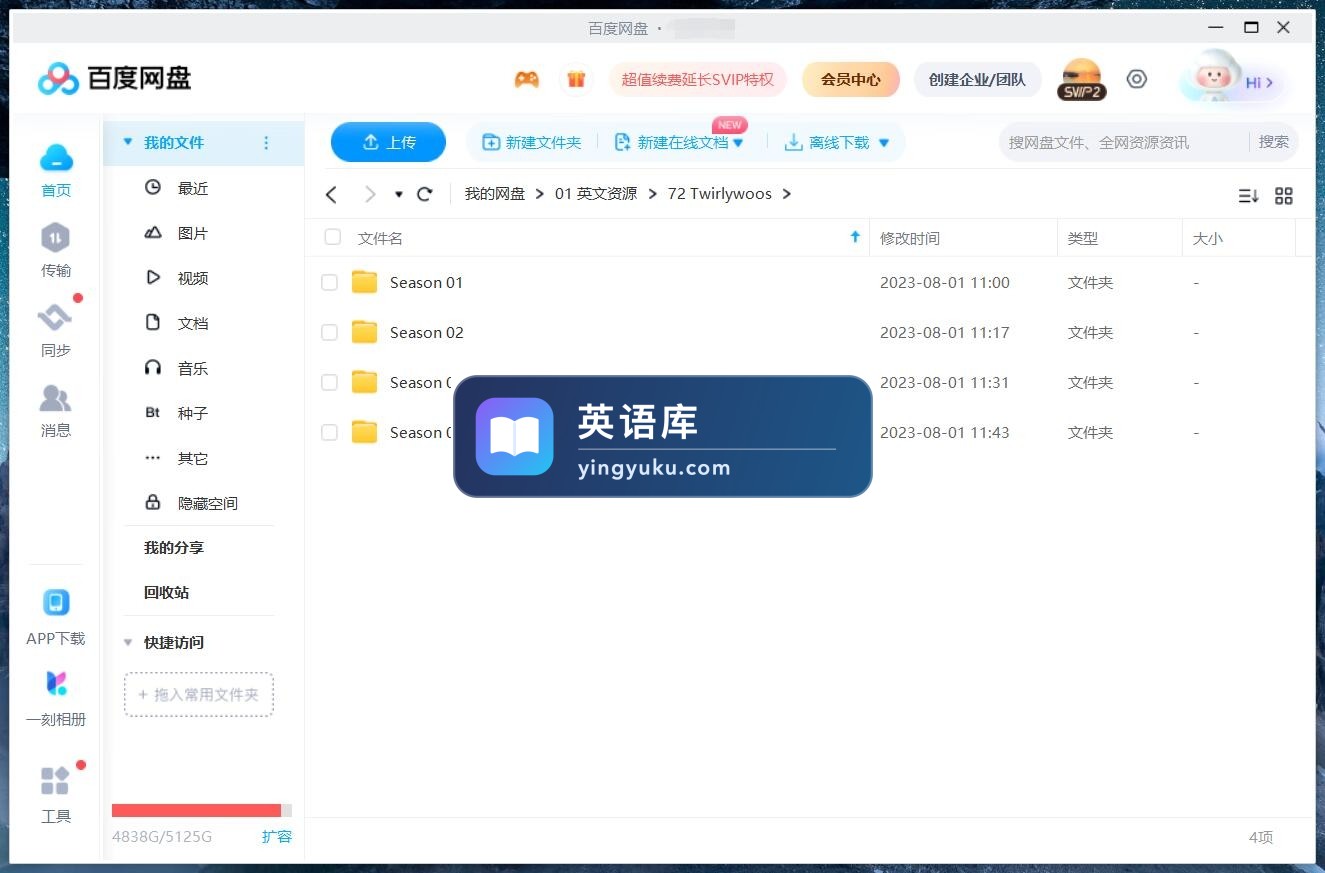This screenshot has height=873, width=1325.
Task: Click the Baidu Netdisk logo
Action: click(114, 78)
